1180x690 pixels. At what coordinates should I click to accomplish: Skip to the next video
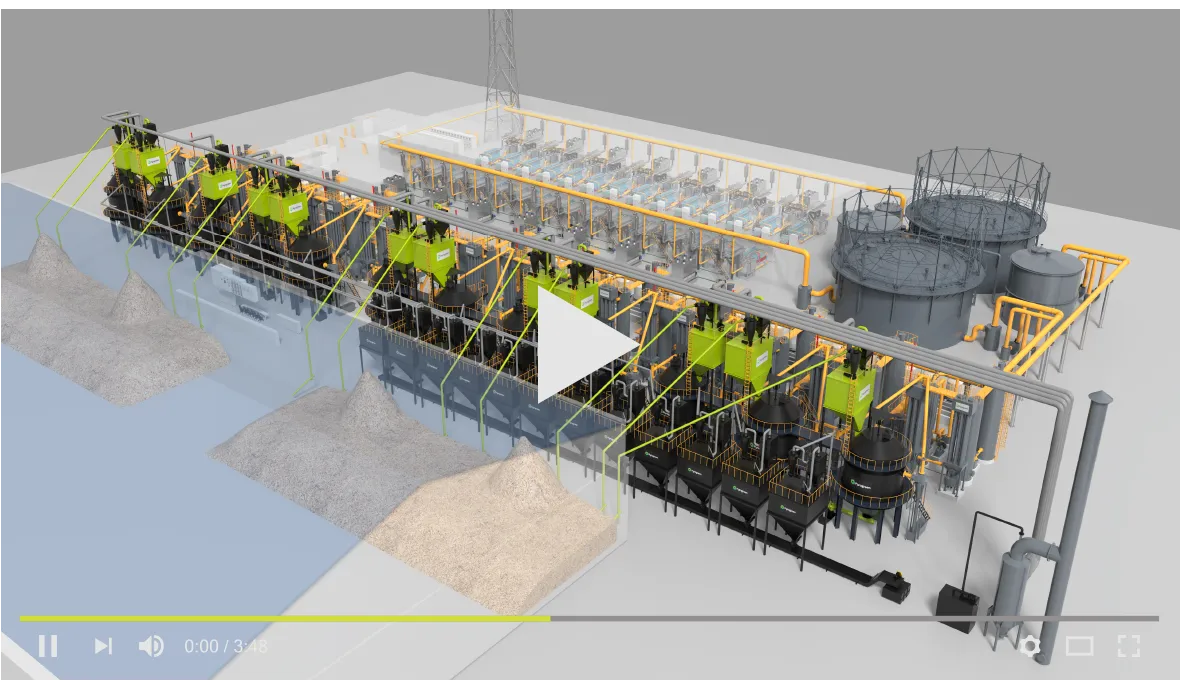pos(103,646)
